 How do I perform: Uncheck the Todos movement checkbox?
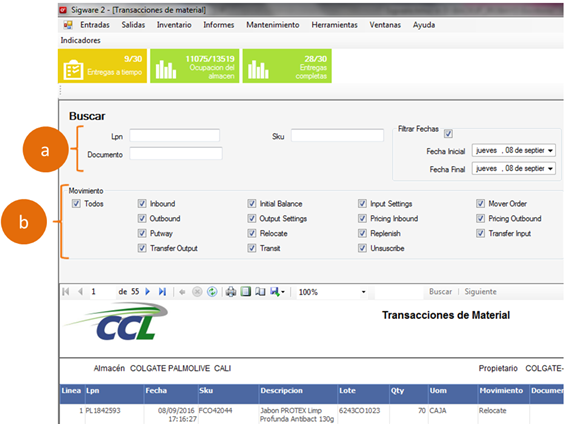coord(76,204)
